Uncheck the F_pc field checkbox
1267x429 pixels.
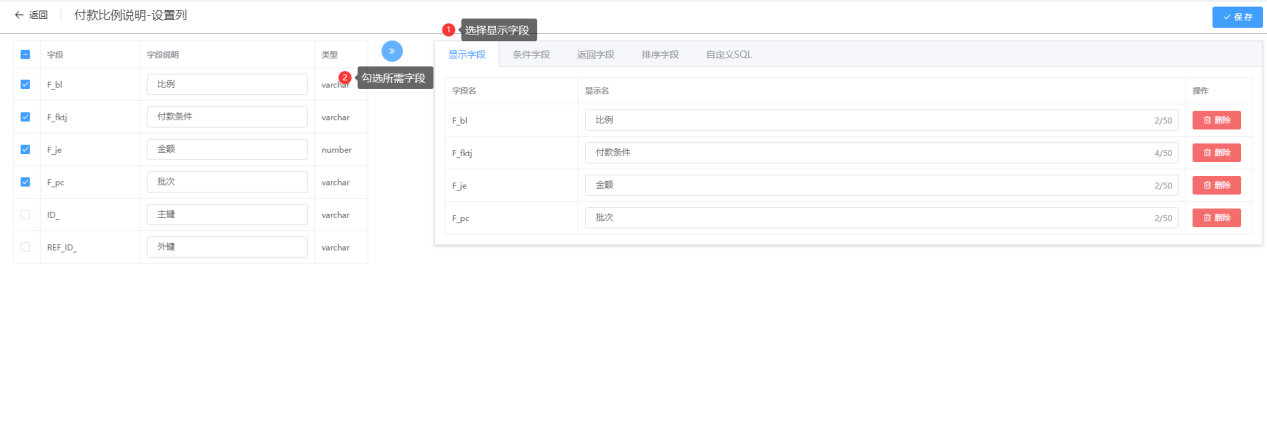pos(25,182)
